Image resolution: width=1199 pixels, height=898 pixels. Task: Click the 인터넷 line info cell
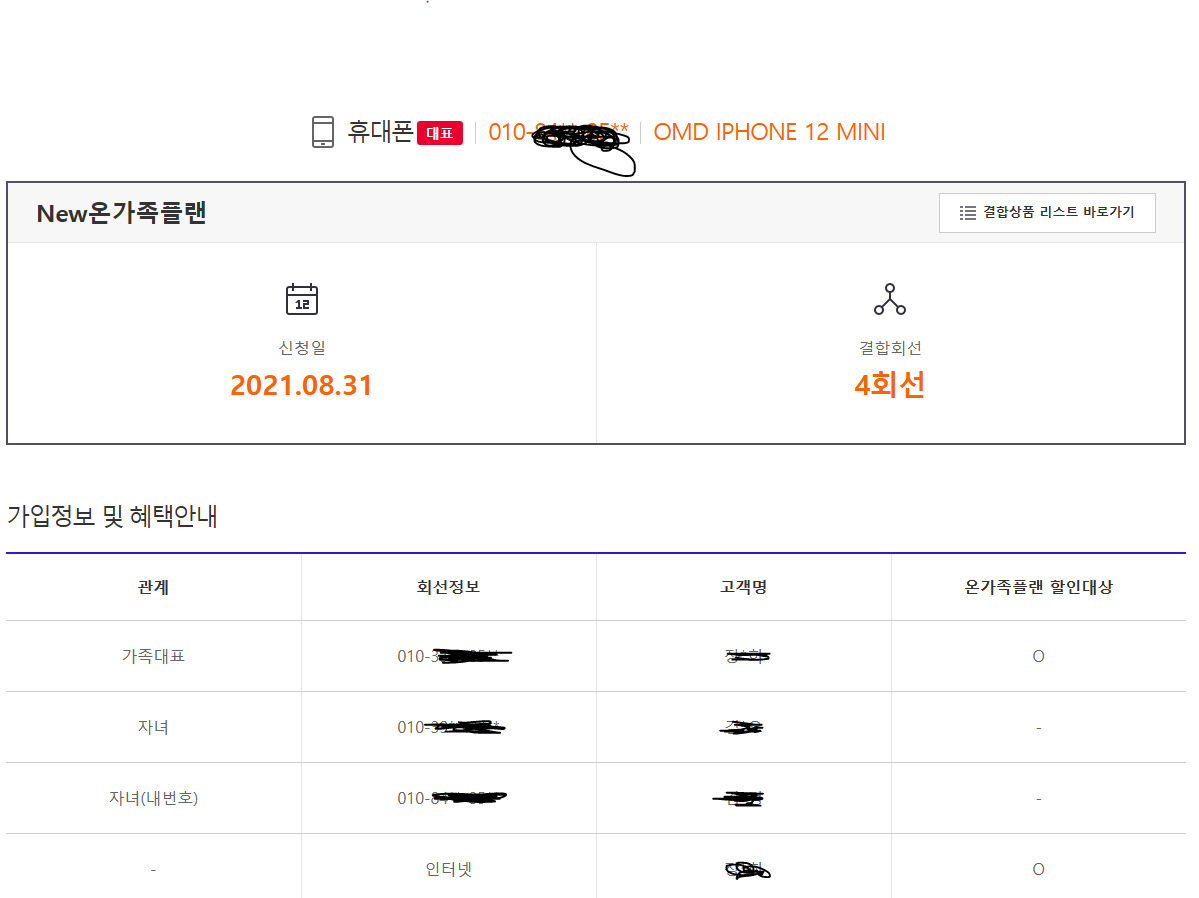[x=448, y=869]
